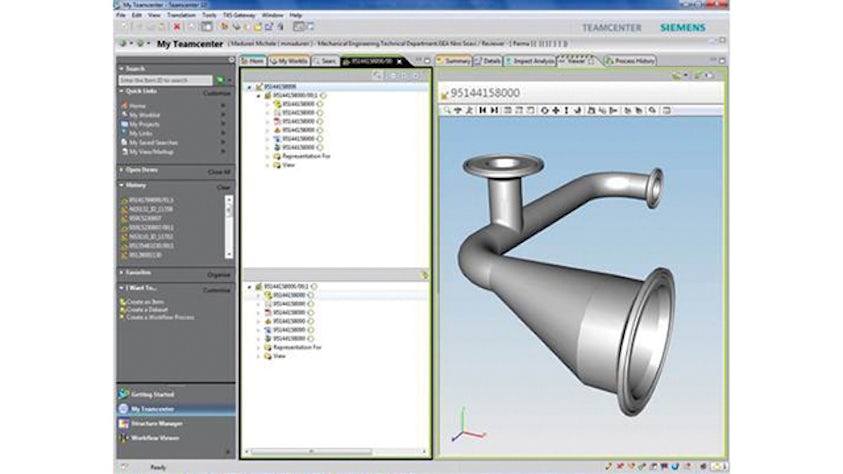Click the Create a Dataset link
843x474 pixels.
pyautogui.click(x=144, y=310)
